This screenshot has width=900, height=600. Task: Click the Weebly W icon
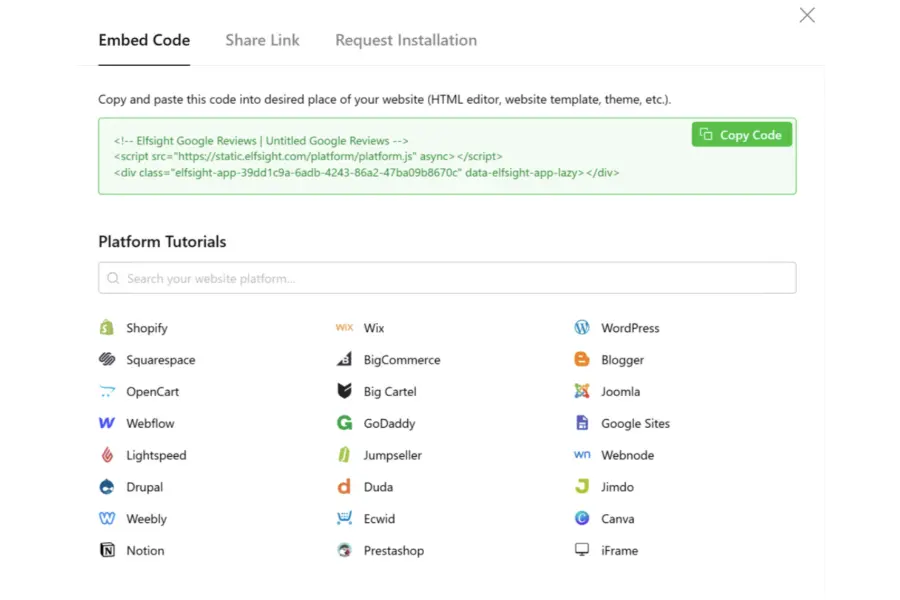tap(107, 518)
